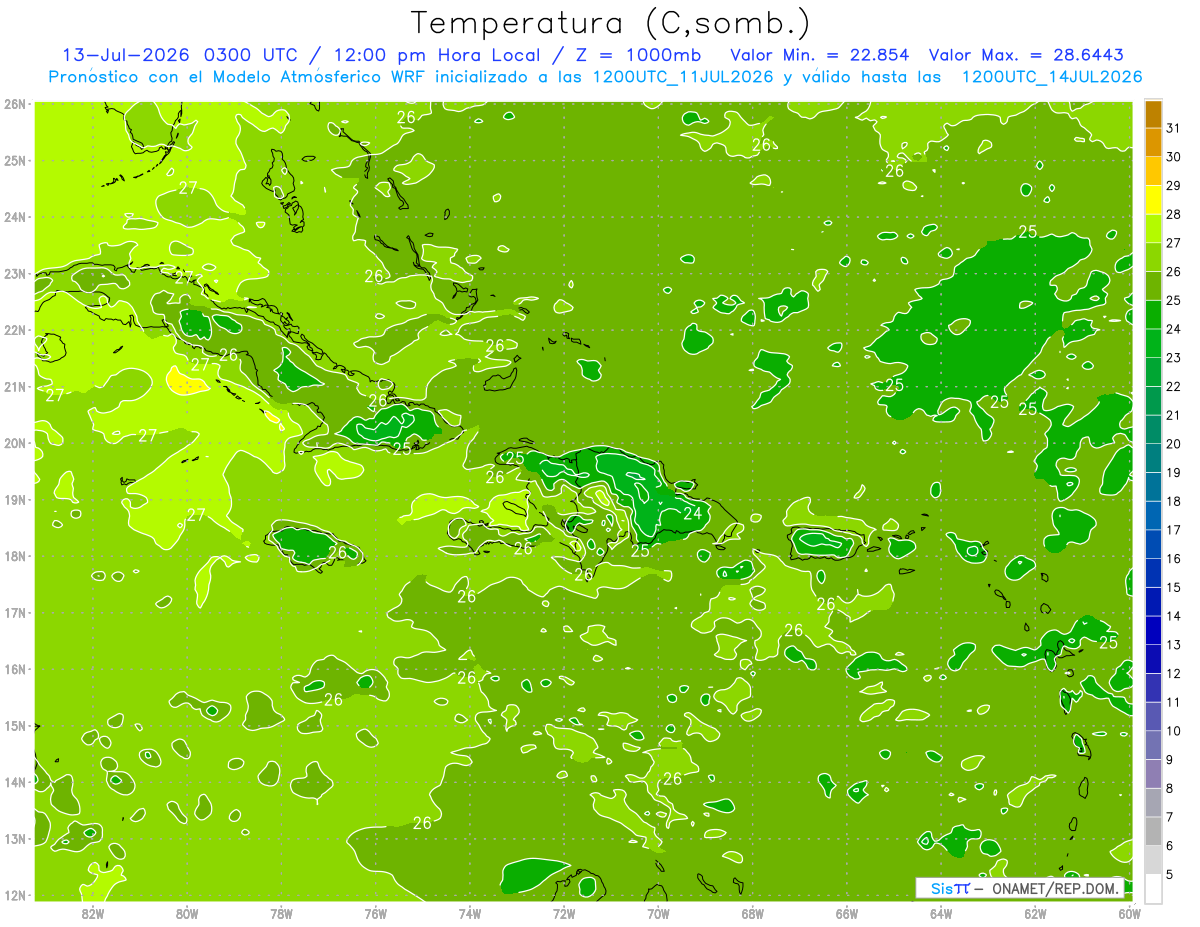Select the "74W" longitude axis label
1200x927 pixels.
470,914
